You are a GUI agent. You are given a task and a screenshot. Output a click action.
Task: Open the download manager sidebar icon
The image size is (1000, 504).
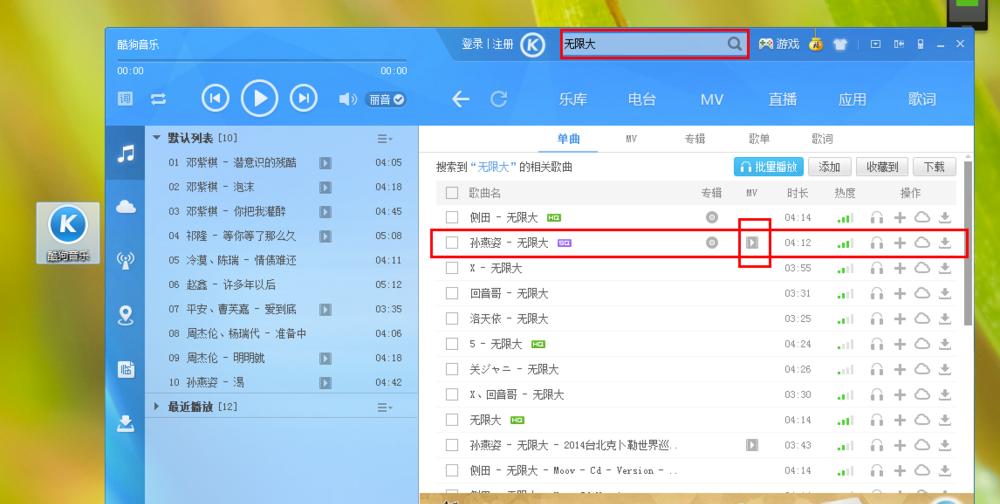coord(126,424)
